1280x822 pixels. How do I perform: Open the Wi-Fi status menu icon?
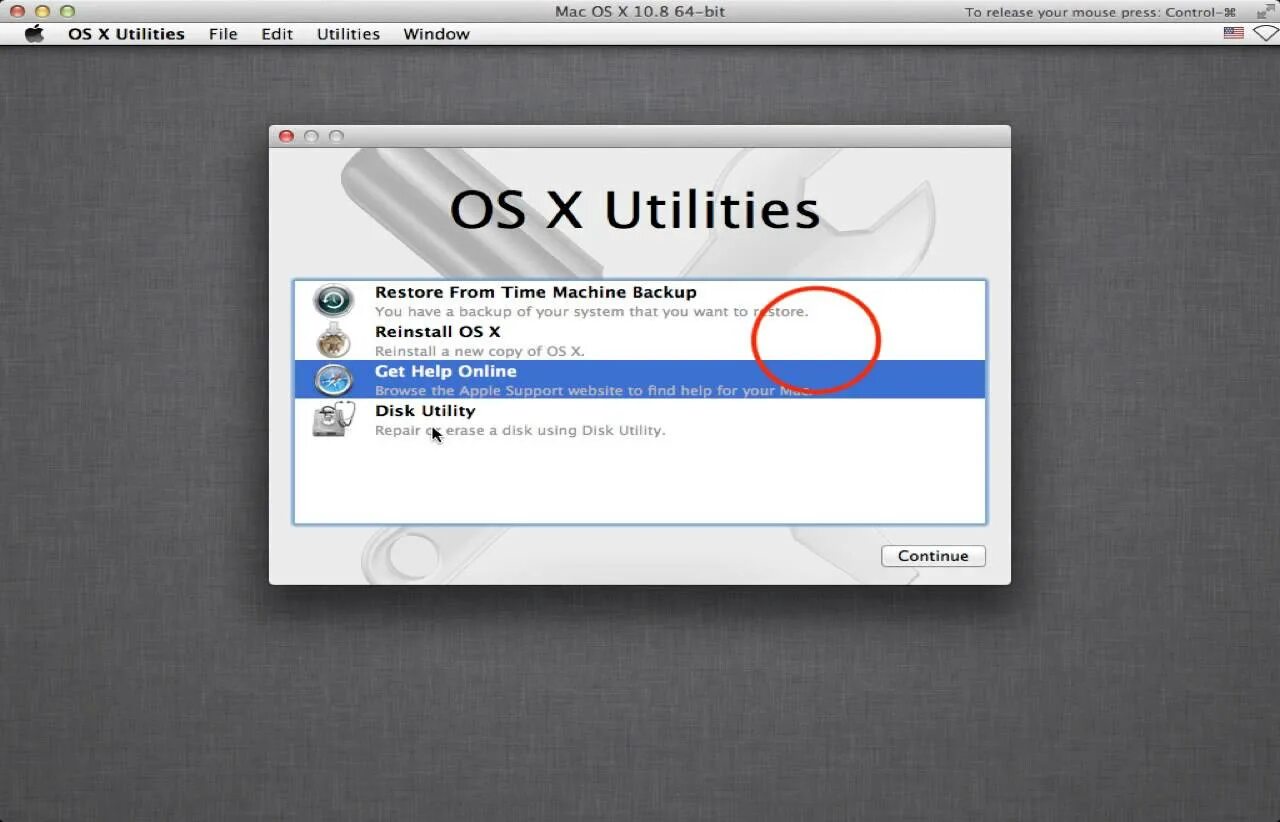pos(1265,33)
